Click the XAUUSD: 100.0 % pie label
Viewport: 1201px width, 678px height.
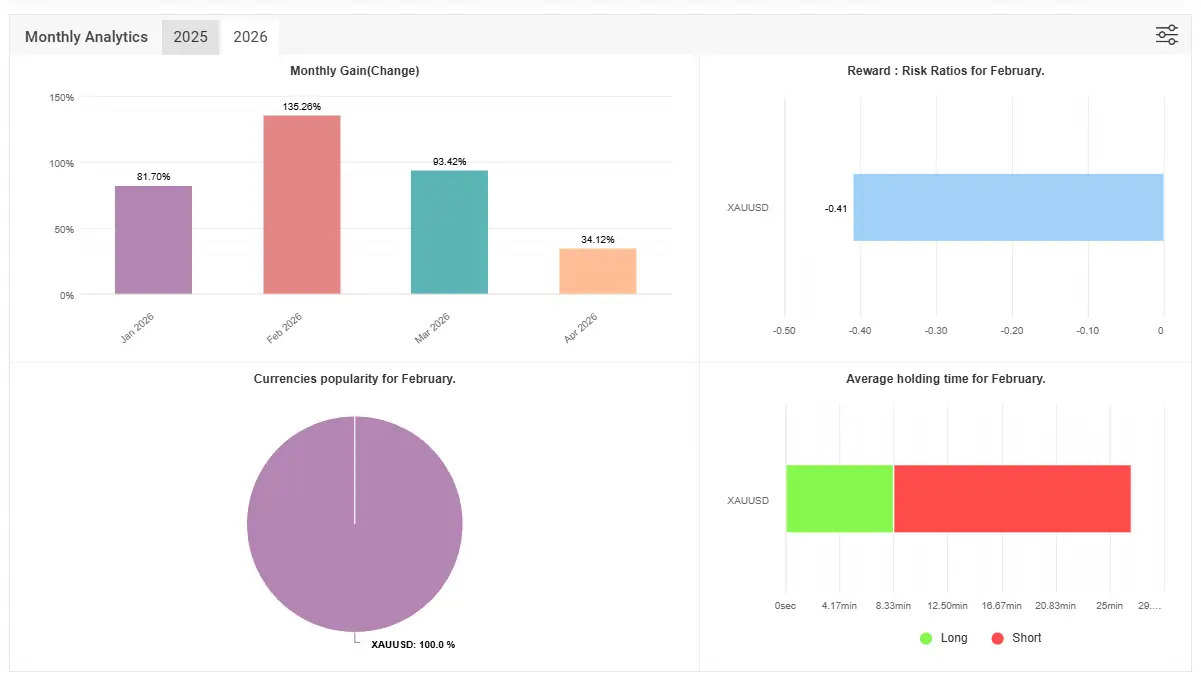(412, 645)
